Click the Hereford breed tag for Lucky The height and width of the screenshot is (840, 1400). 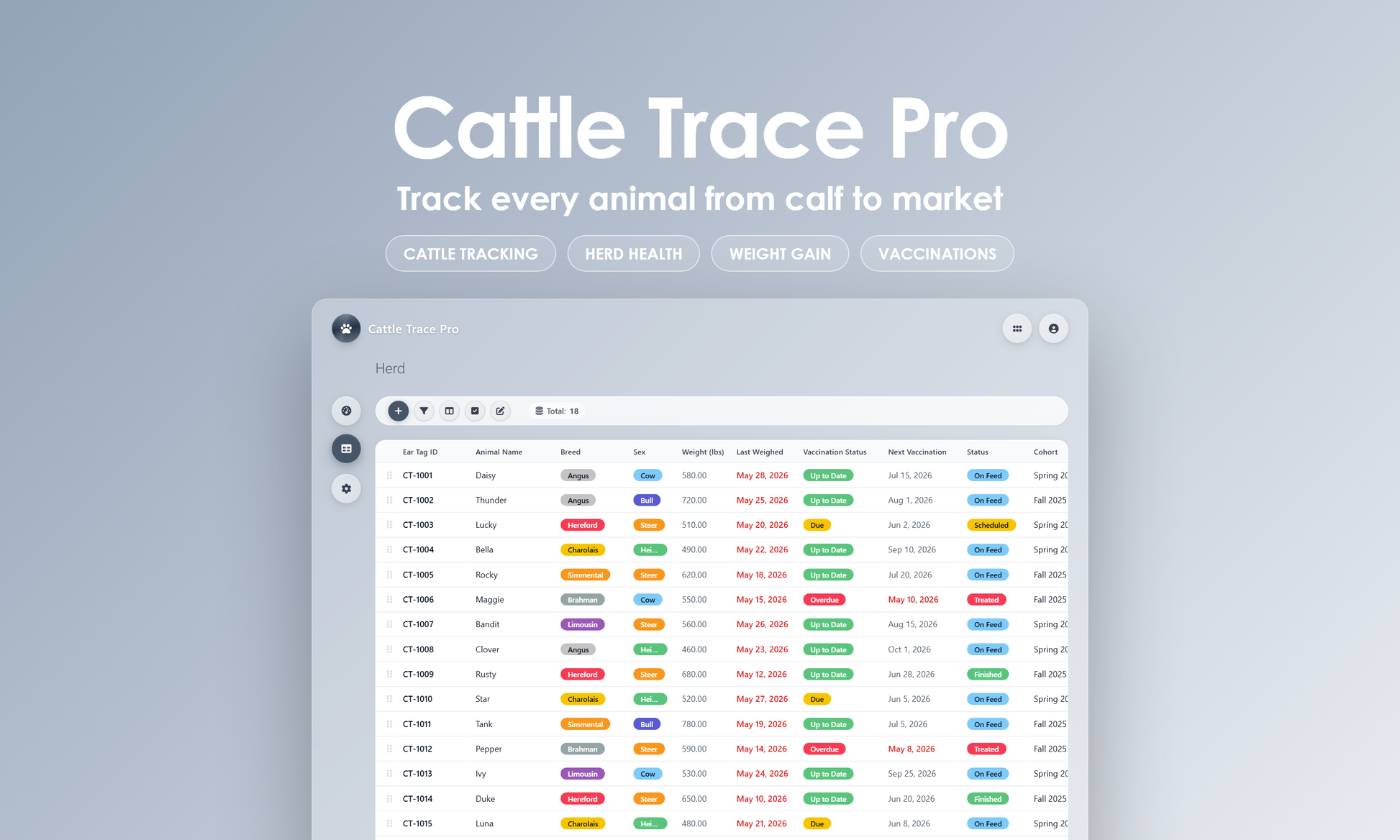[582, 525]
